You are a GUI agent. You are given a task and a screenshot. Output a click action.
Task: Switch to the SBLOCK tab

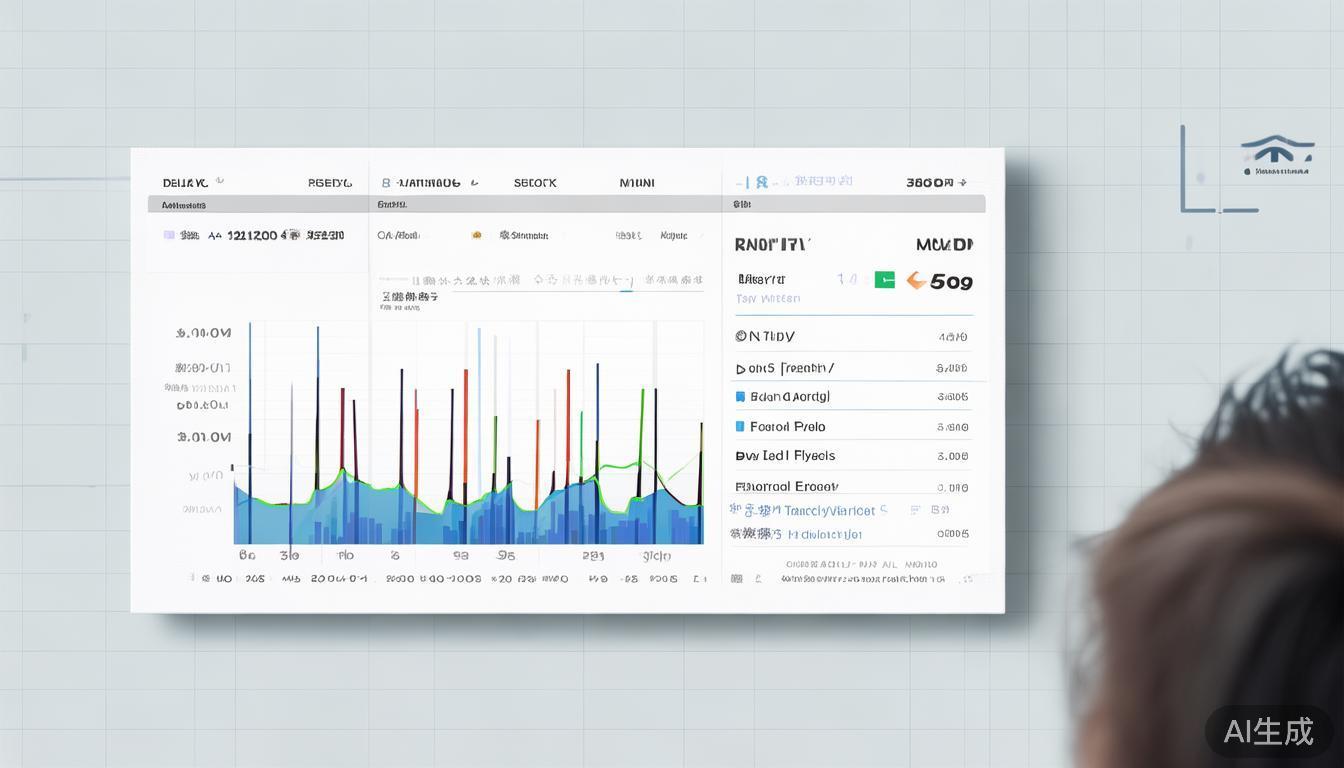(535, 183)
